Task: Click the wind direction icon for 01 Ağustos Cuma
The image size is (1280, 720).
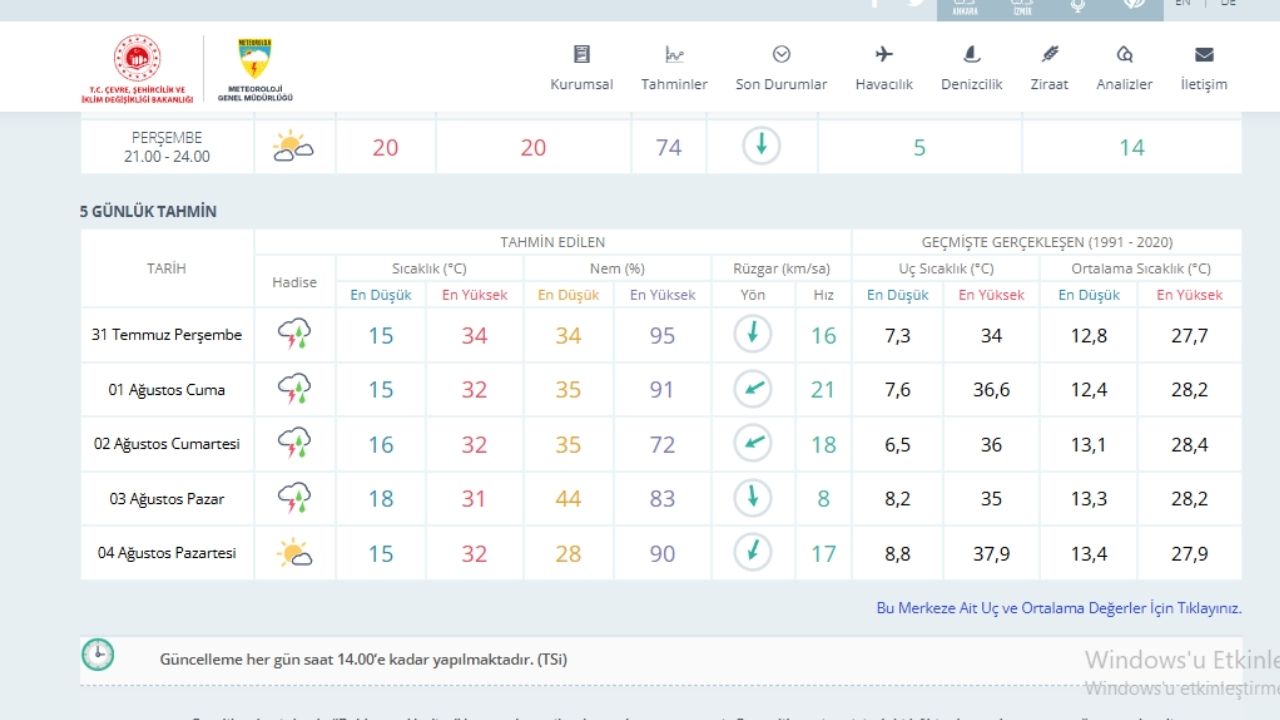Action: [x=752, y=389]
